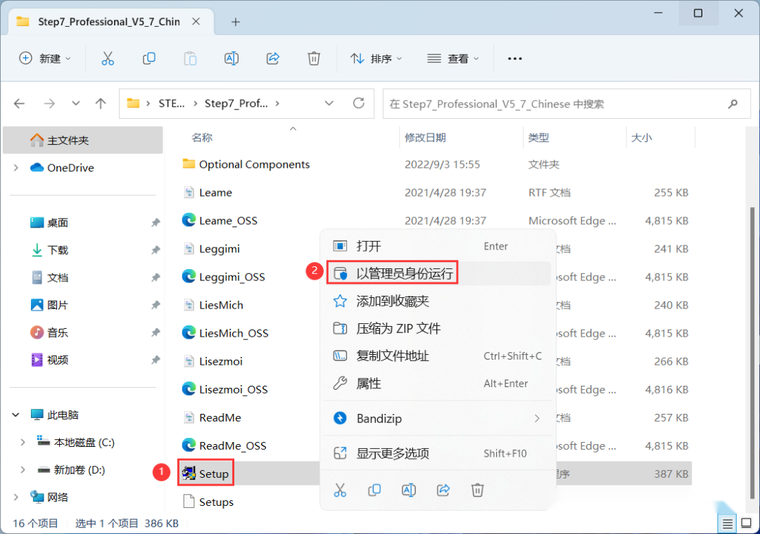The height and width of the screenshot is (534, 760).
Task: Expand the 本地磁盘 (C:) node
Action: pos(22,442)
